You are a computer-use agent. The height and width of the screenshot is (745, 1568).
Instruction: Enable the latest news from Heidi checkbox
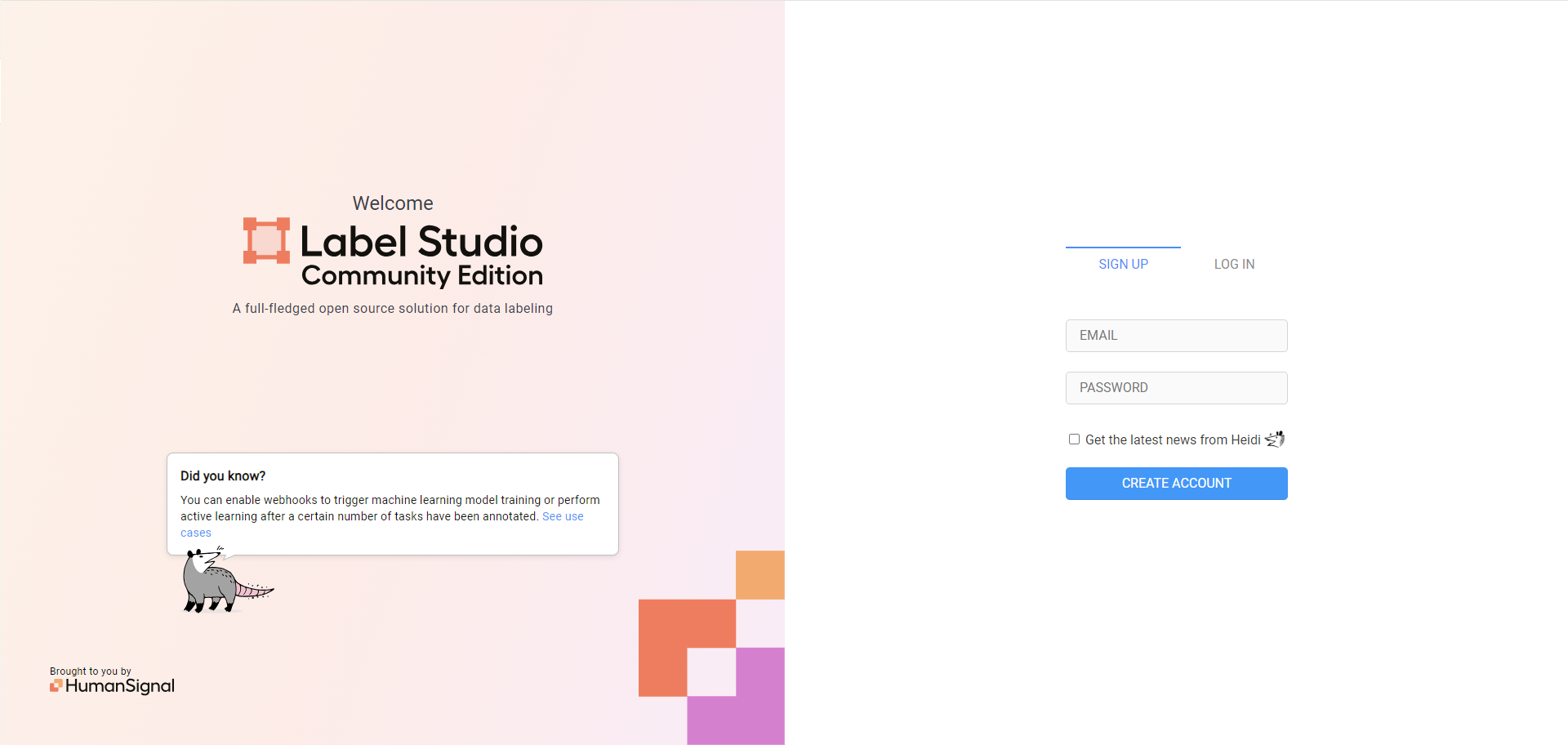click(x=1074, y=439)
